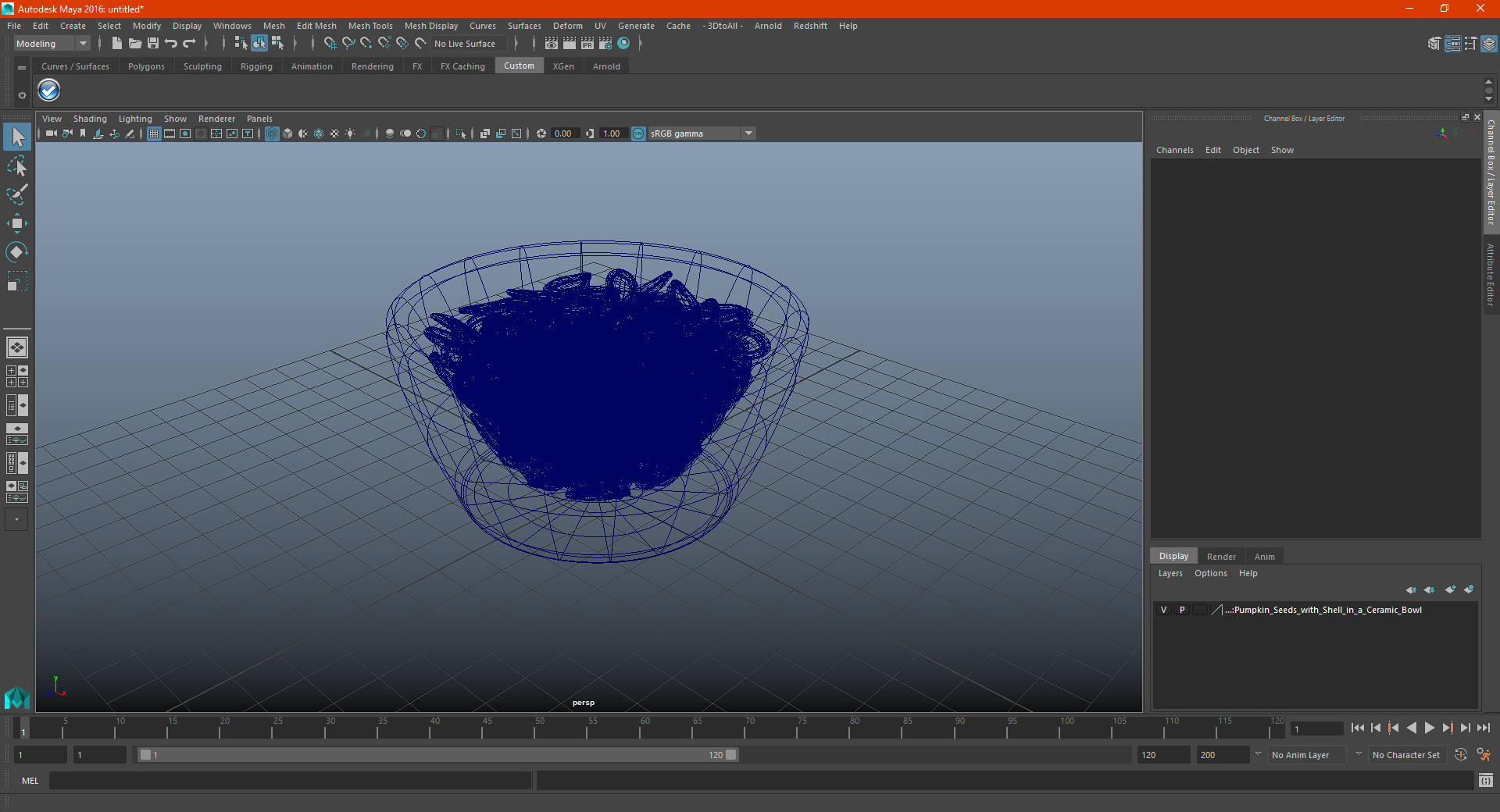Expand the render tools toolbar section
The height and width of the screenshot is (812, 1500).
click(x=640, y=44)
